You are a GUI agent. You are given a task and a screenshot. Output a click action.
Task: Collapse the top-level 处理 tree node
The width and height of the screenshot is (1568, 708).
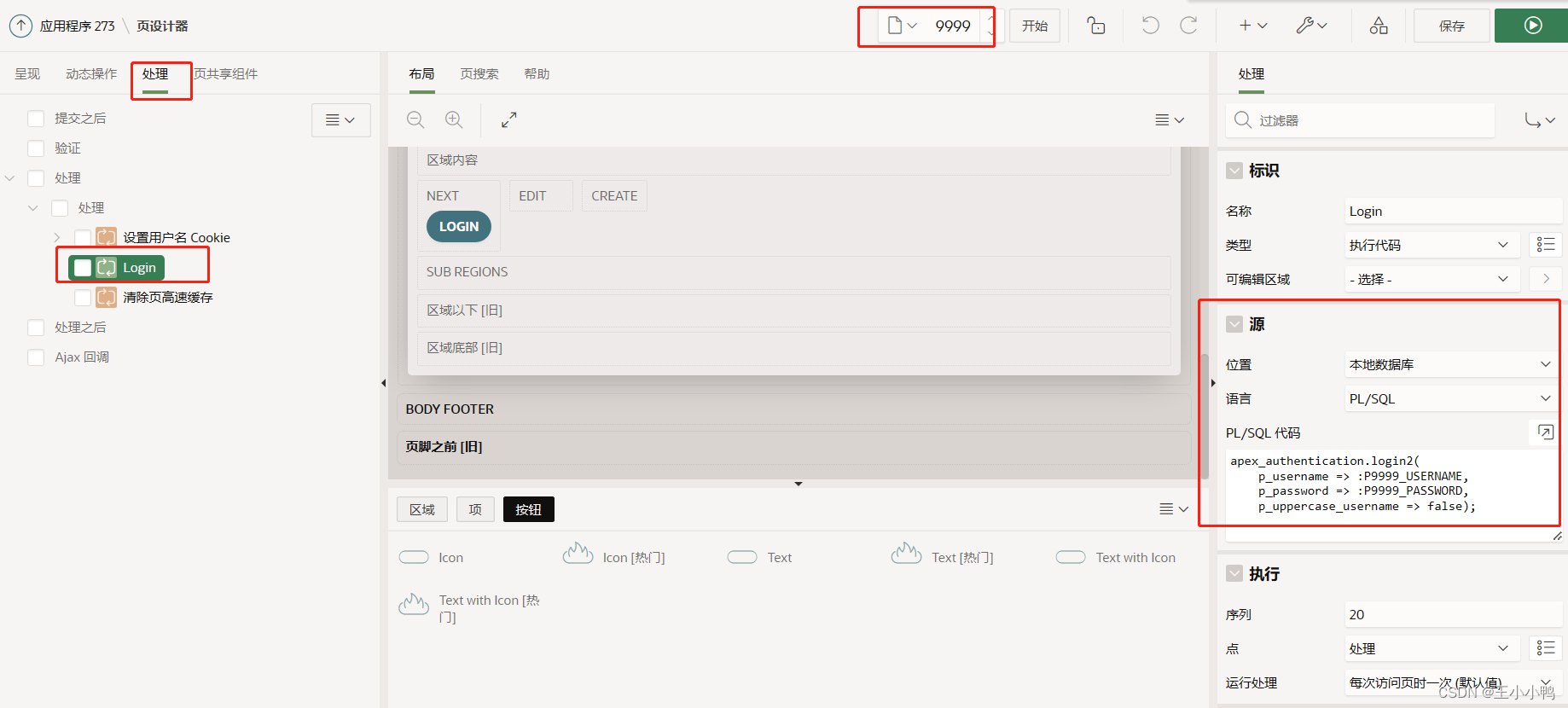point(10,178)
